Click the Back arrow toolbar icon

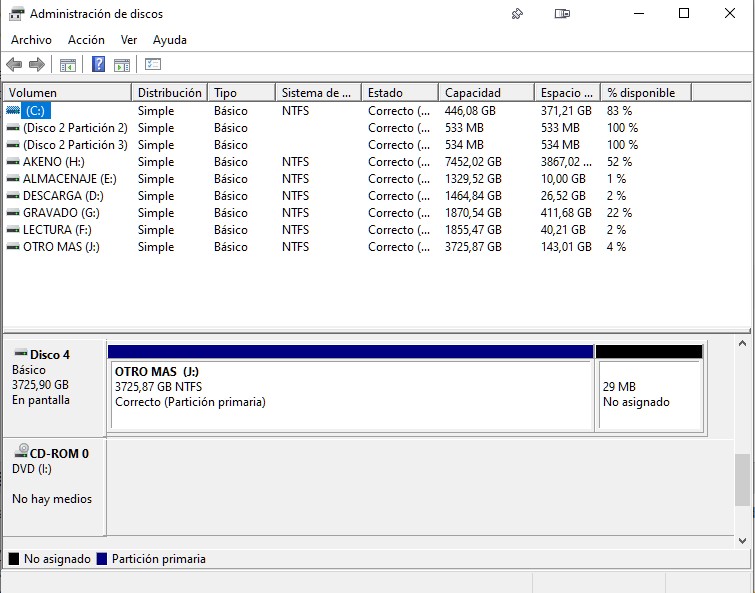[x=14, y=64]
